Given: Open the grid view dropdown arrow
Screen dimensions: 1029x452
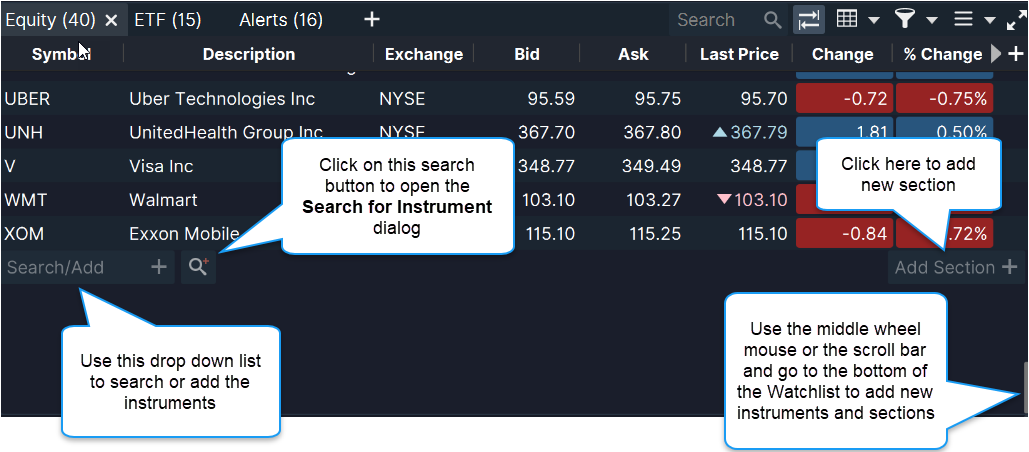Looking at the screenshot, I should point(873,20).
